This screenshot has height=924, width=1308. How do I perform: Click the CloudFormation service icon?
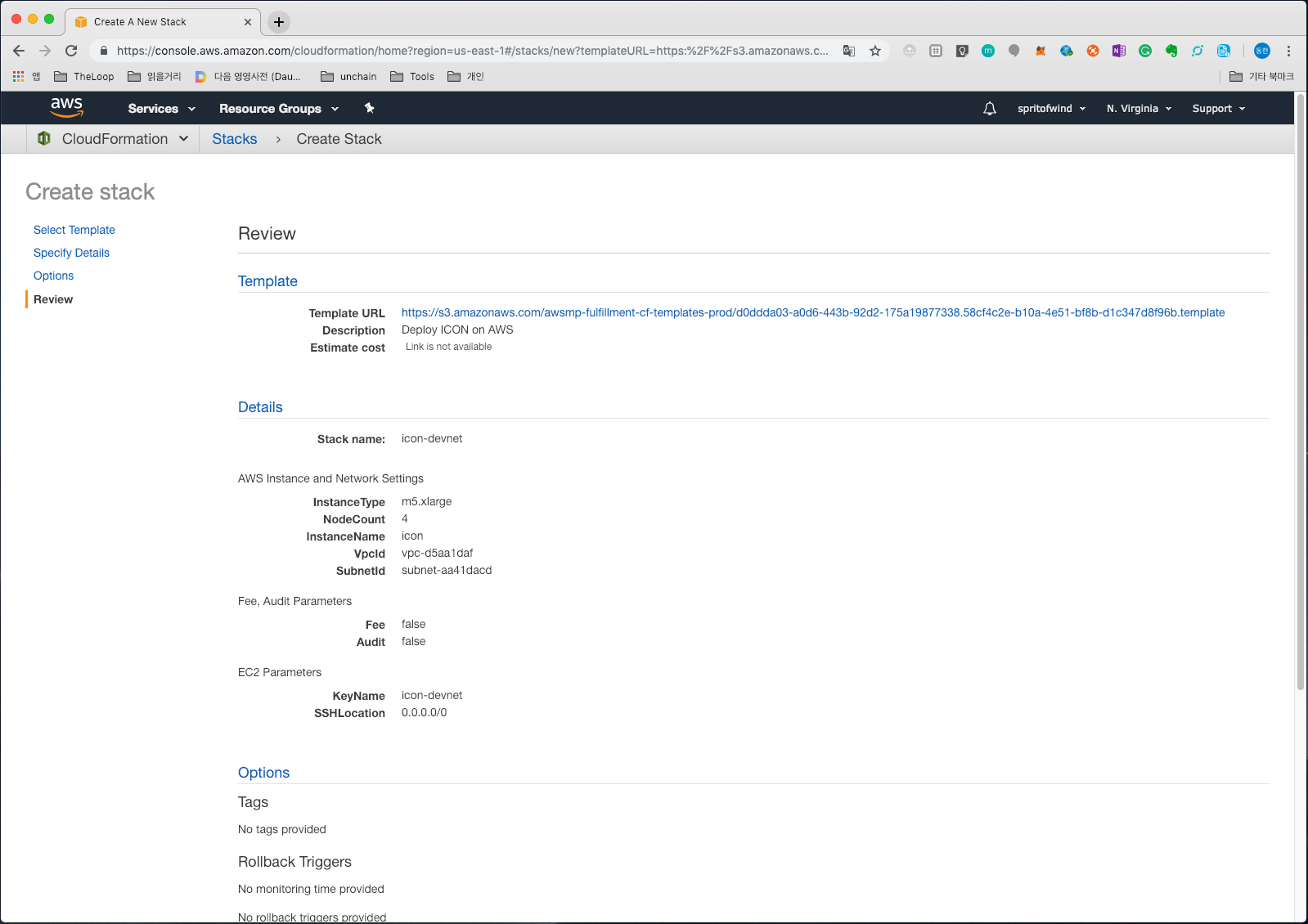tap(44, 138)
